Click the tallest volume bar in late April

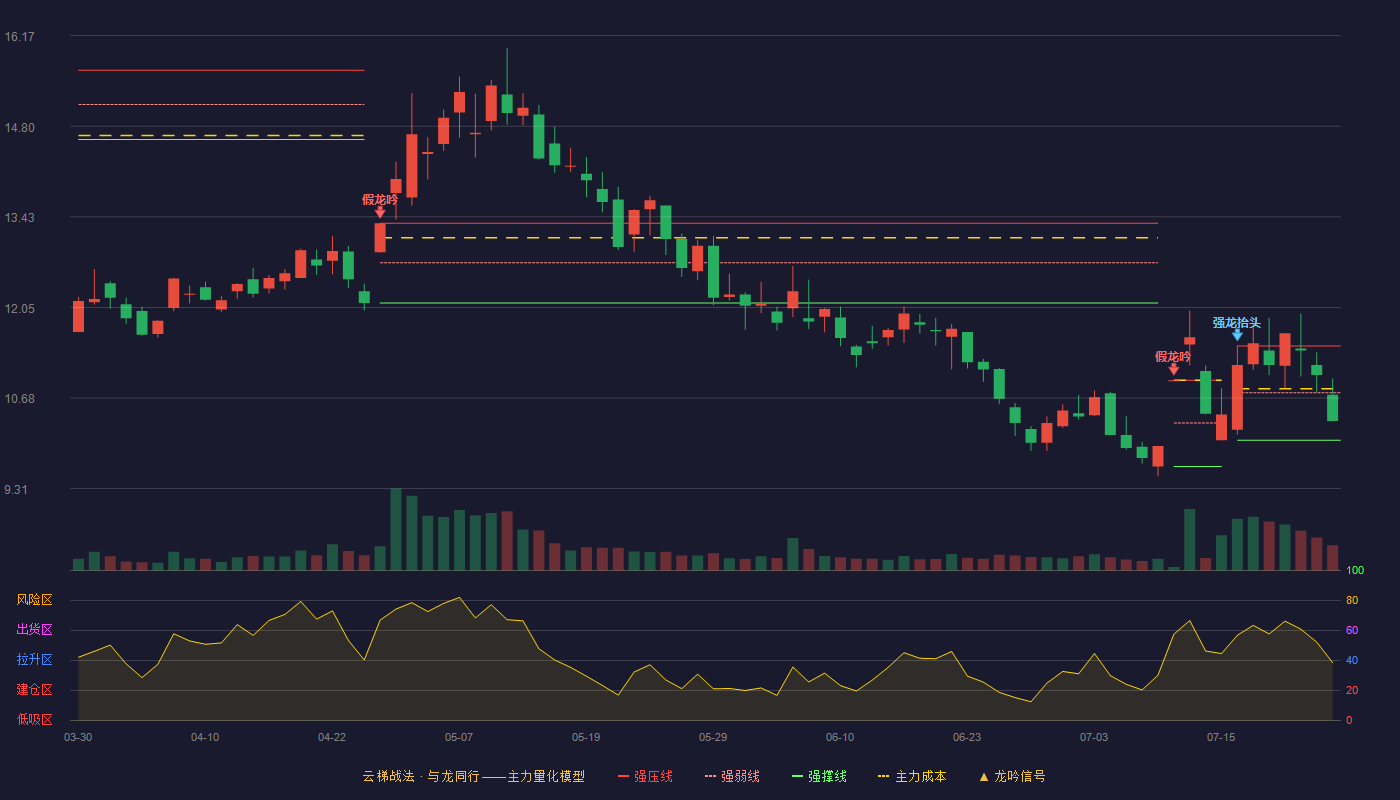(396, 529)
